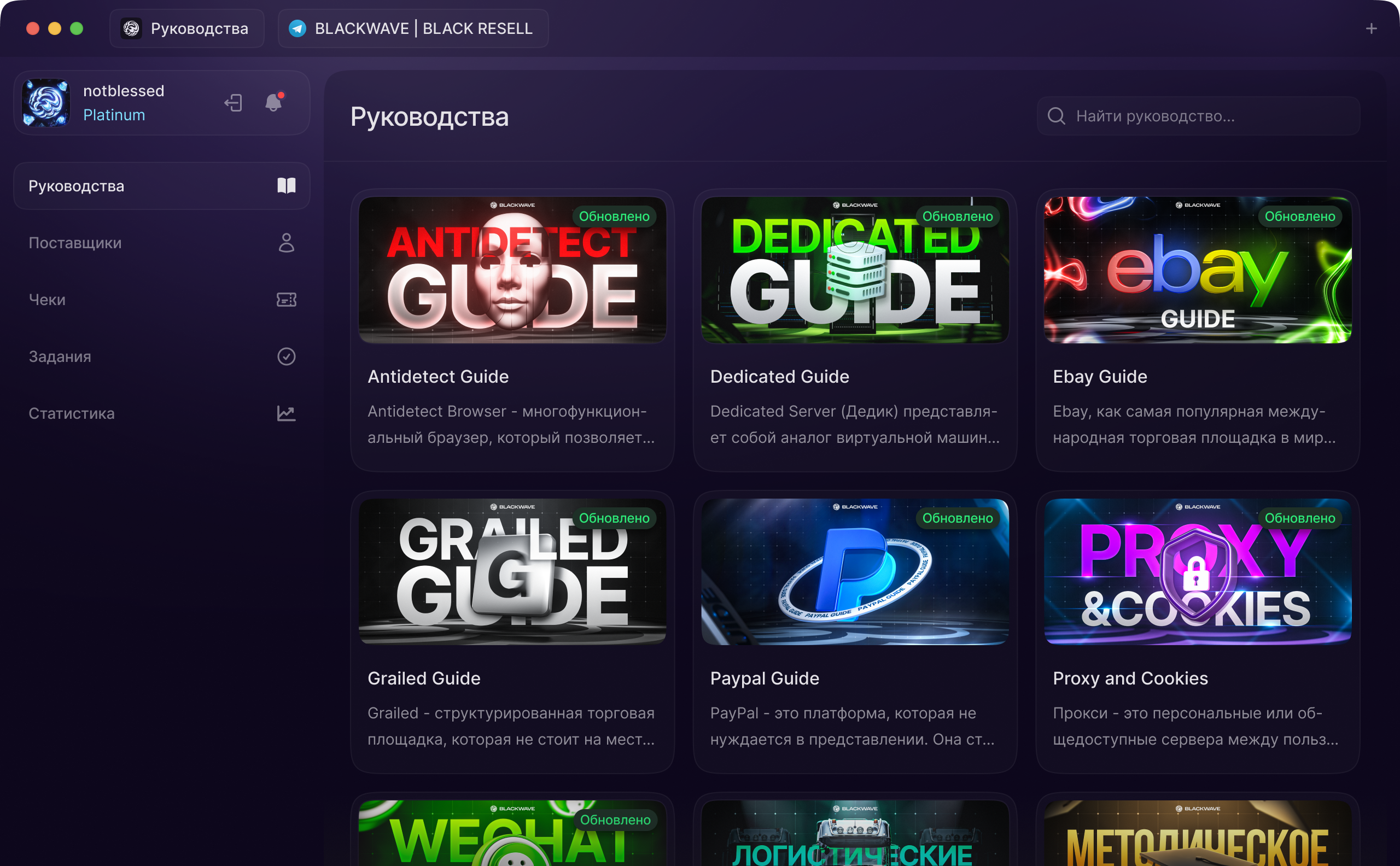Image resolution: width=1400 pixels, height=866 pixels.
Task: Go to the Статистика section
Action: pos(72,413)
